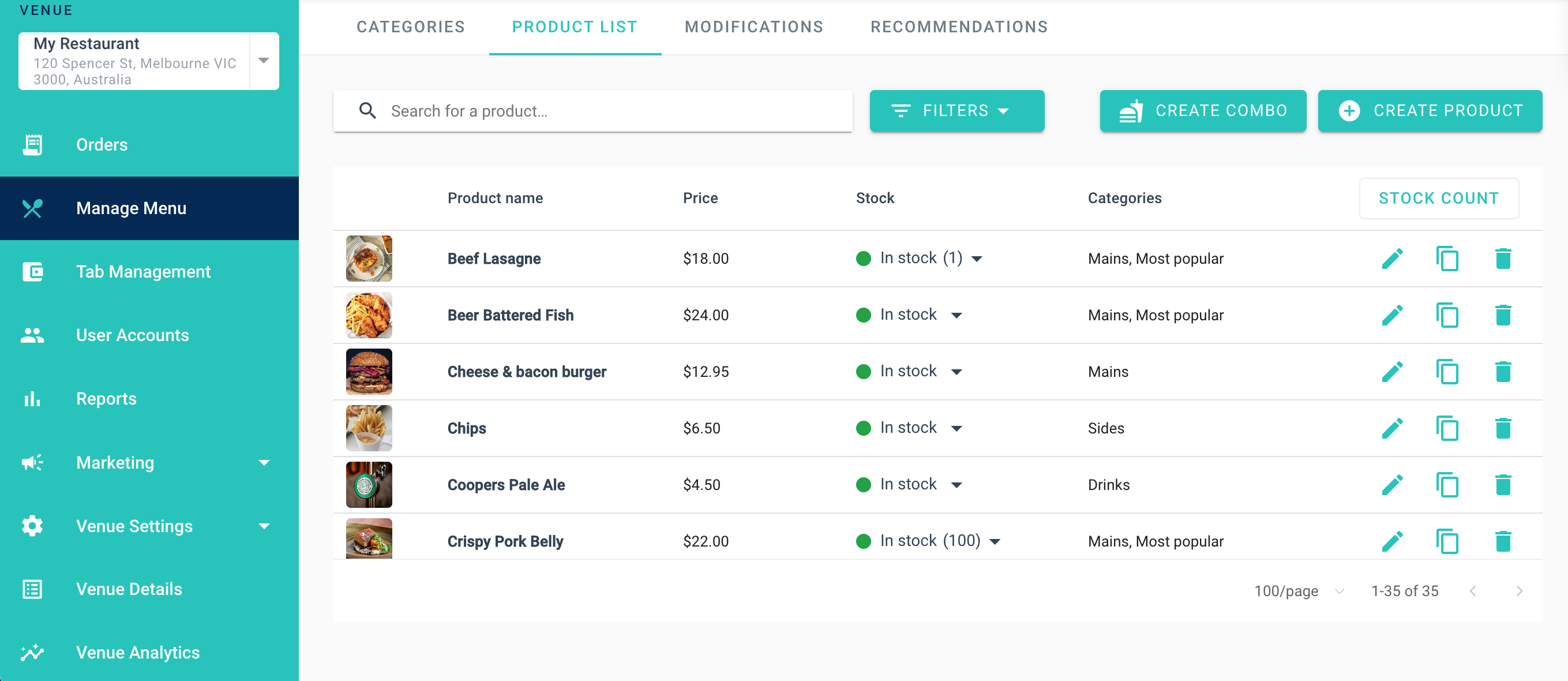The image size is (1568, 681).
Task: Duplicate the Beer Battered Fish product
Action: coord(1447,316)
